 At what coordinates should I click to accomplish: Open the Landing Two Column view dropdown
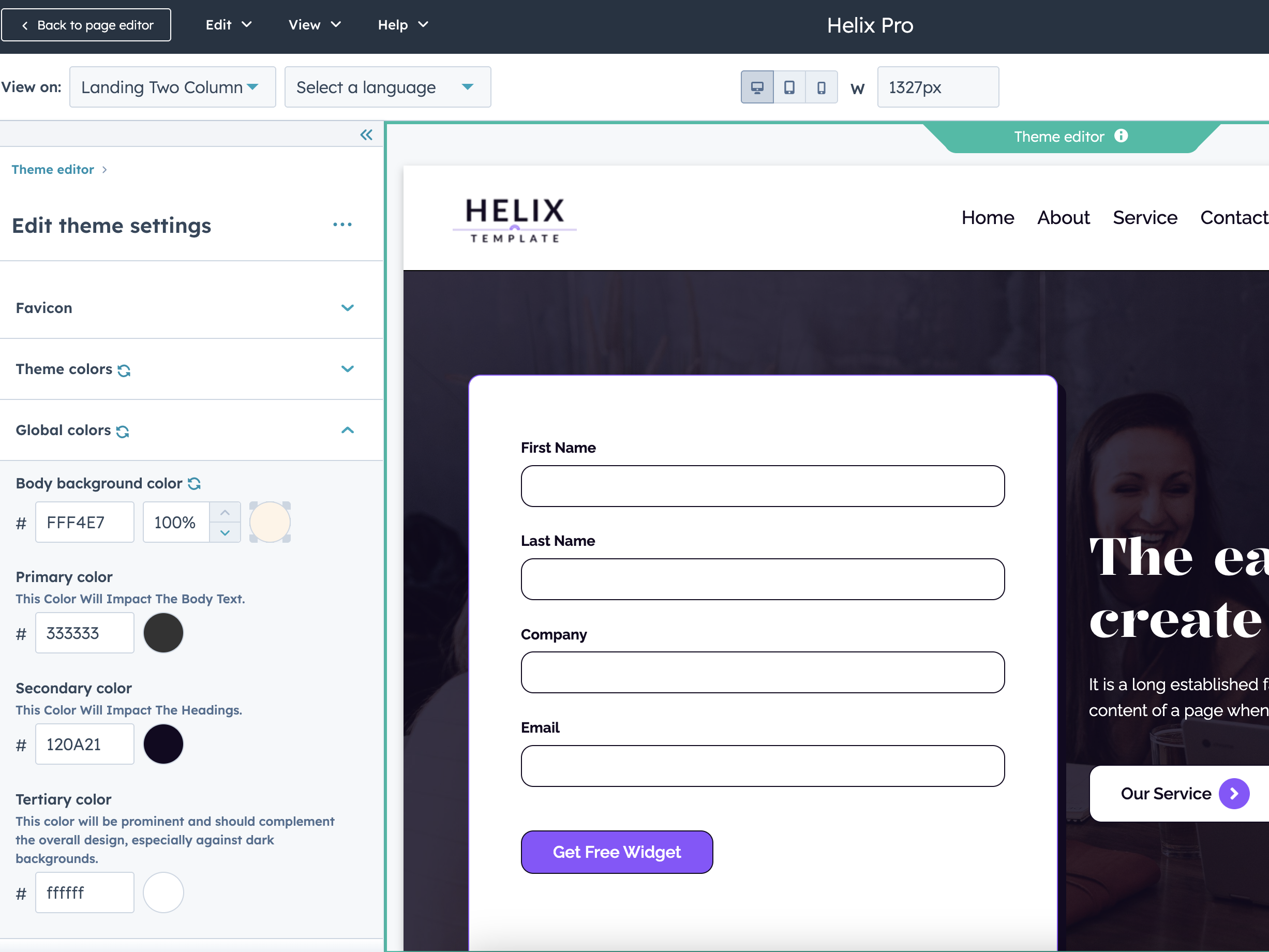tap(172, 86)
